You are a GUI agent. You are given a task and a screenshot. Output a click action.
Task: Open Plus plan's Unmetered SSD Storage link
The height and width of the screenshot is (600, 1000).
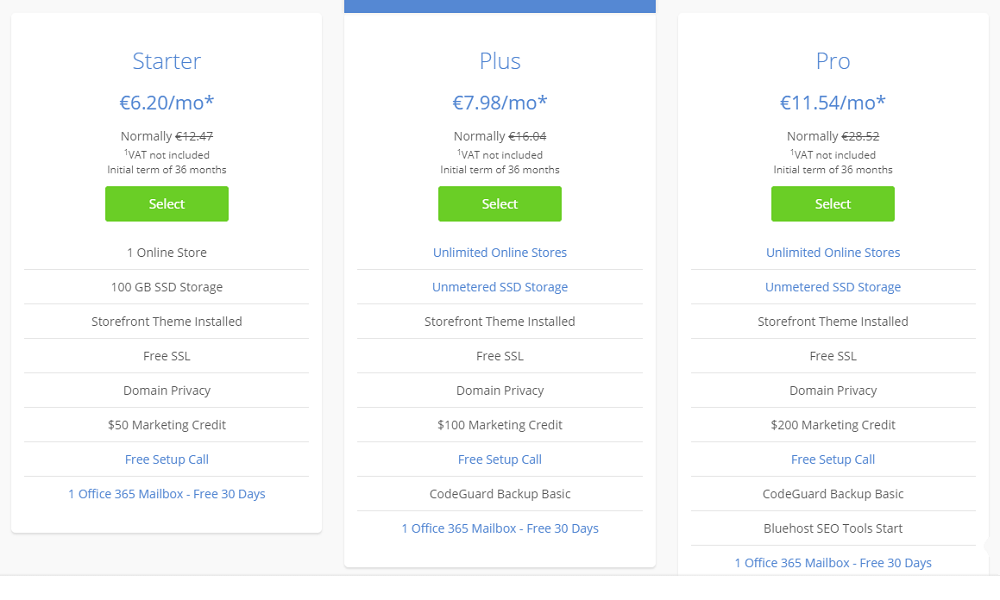(x=500, y=287)
